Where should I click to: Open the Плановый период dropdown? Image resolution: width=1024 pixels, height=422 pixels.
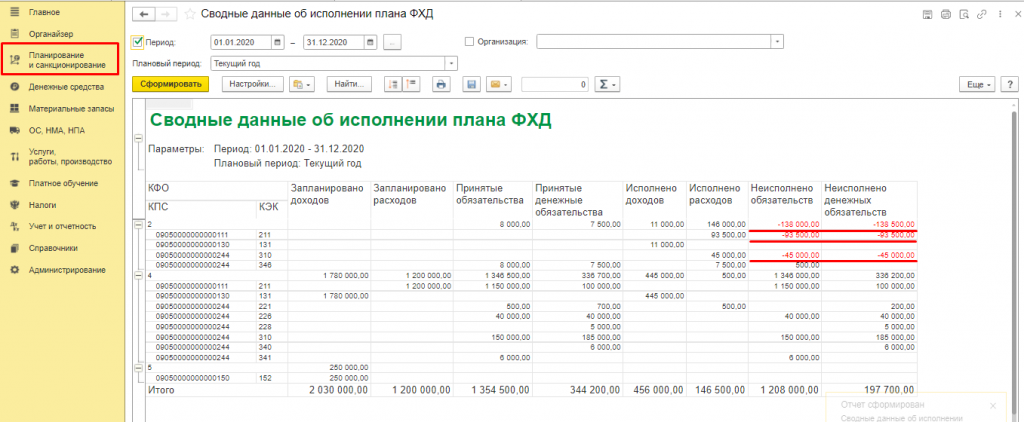[x=451, y=62]
